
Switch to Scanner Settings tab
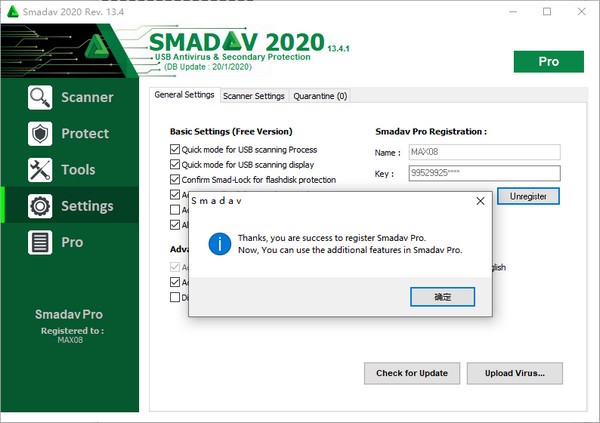point(254,96)
